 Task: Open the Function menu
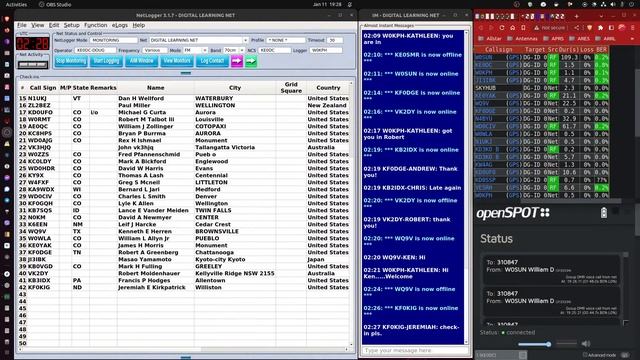96,25
